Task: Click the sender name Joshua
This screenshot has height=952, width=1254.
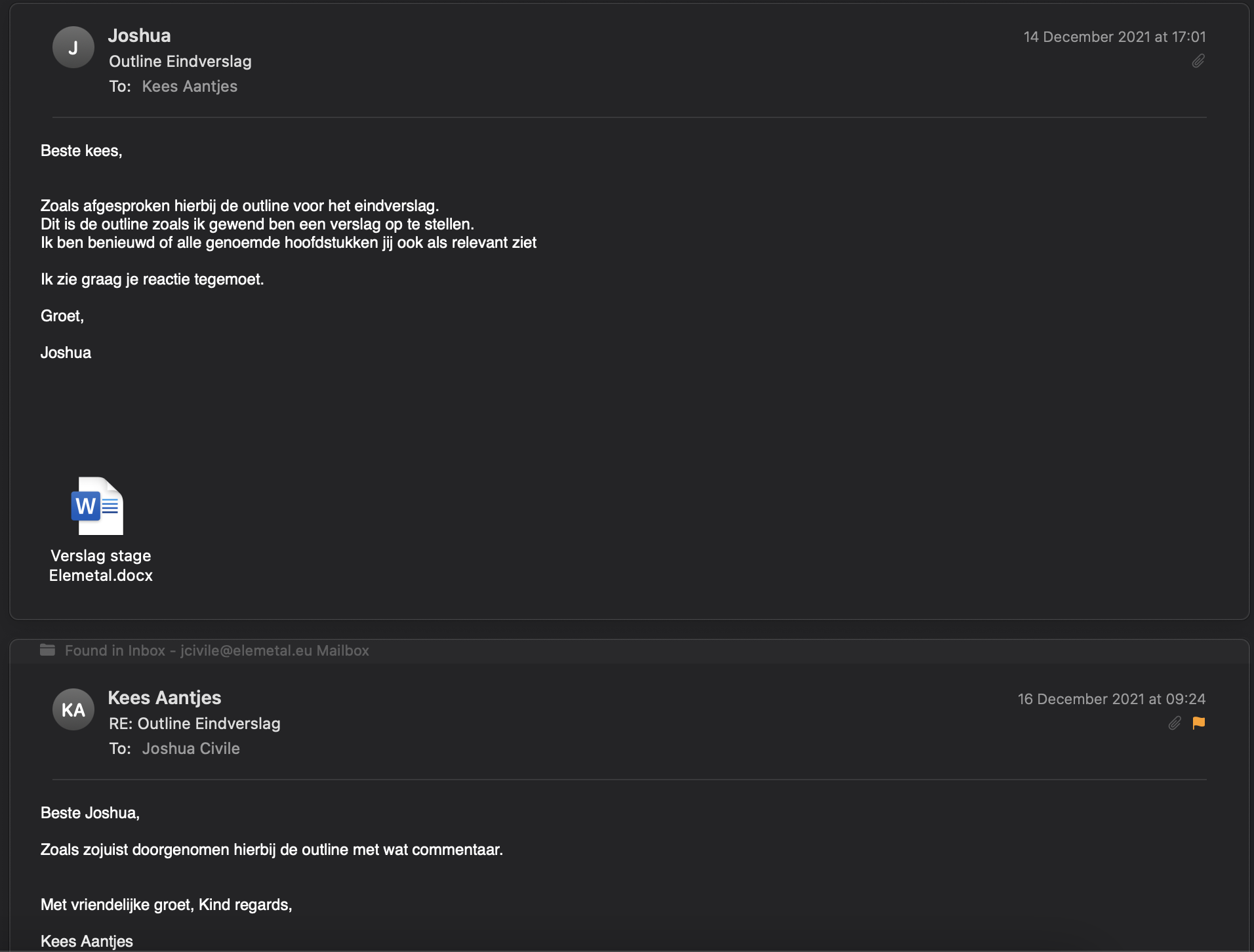Action: [x=139, y=35]
